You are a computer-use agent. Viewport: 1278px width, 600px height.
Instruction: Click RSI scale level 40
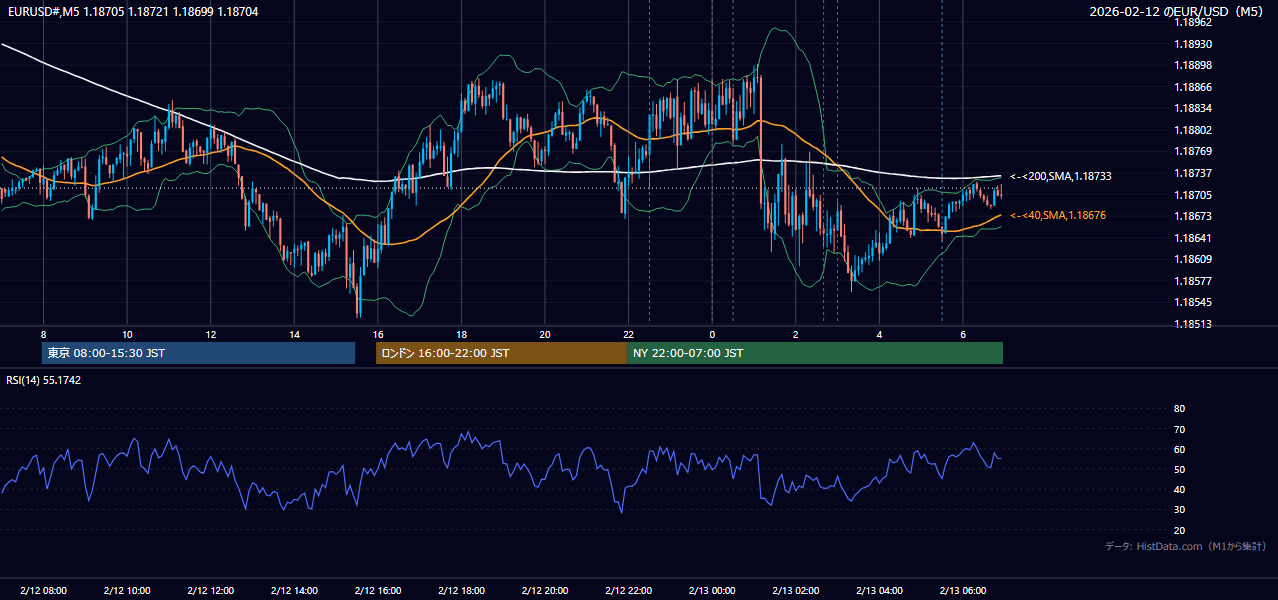1179,489
